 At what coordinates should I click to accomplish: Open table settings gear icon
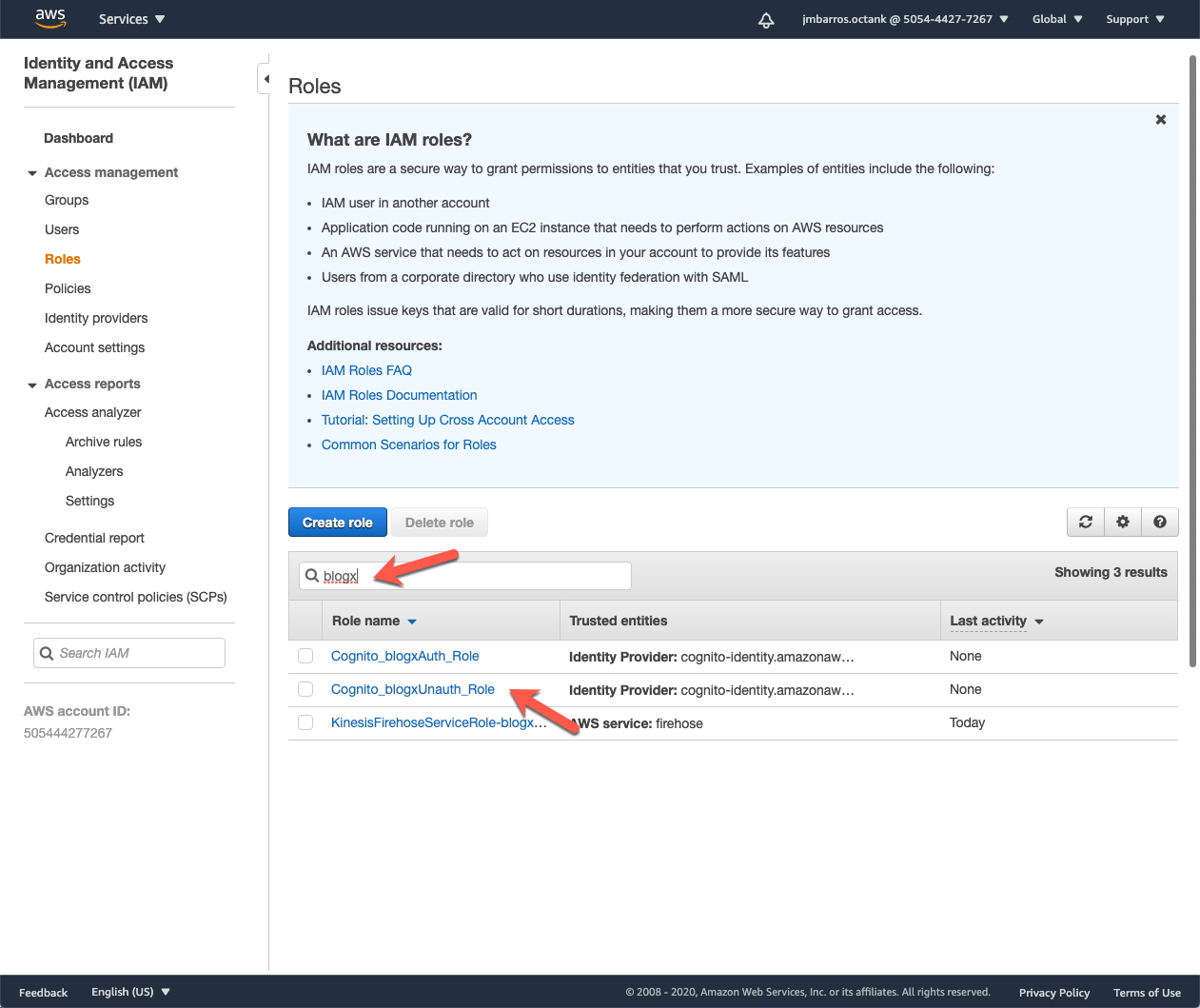[x=1123, y=522]
